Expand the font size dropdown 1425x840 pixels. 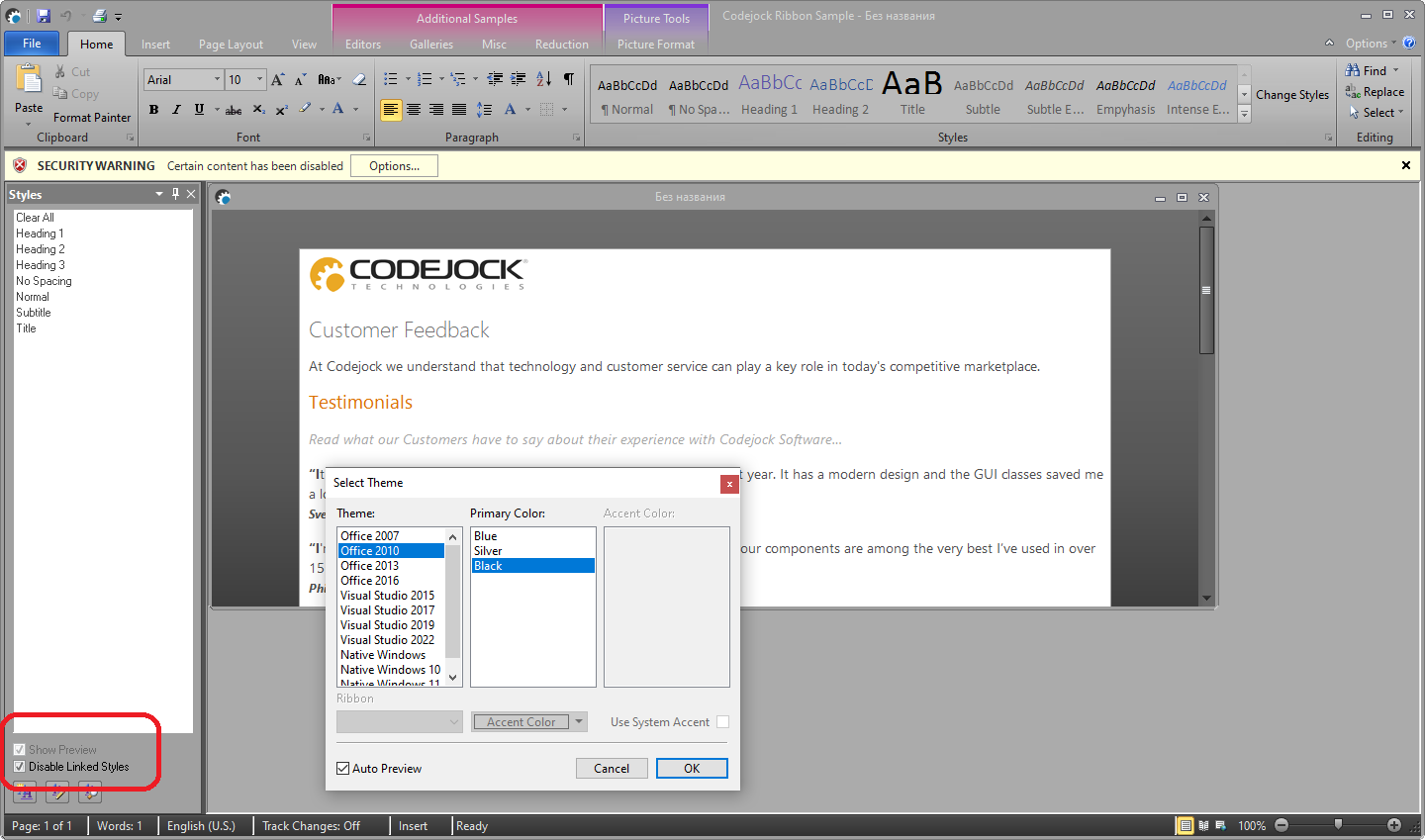coord(260,79)
